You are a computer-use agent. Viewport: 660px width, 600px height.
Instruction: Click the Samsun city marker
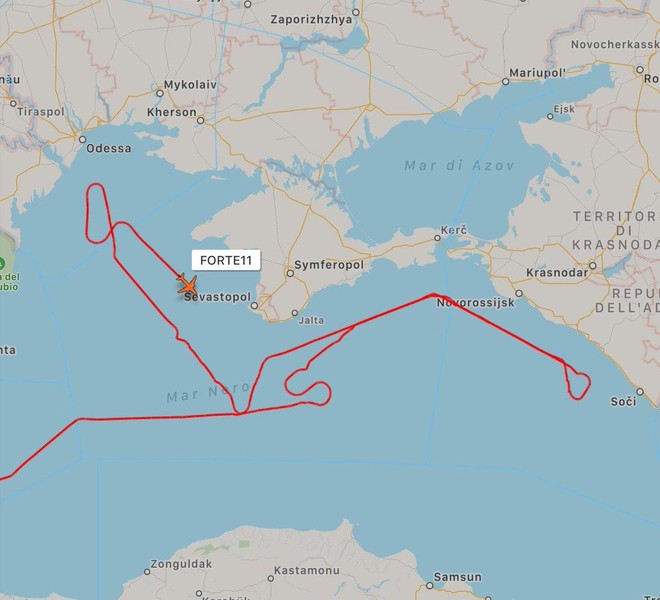pos(429,585)
